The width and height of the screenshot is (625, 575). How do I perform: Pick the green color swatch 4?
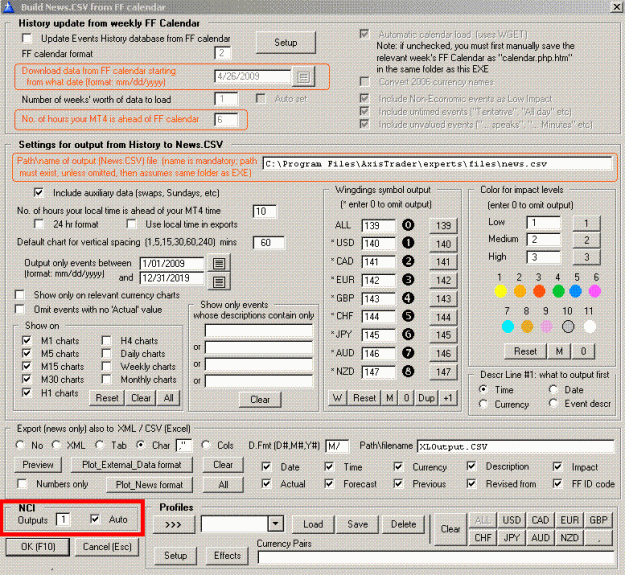(x=558, y=291)
